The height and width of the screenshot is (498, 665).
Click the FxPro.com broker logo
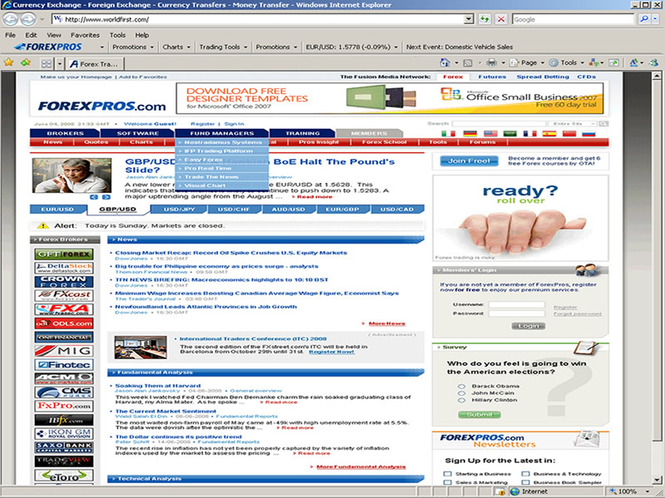point(64,406)
